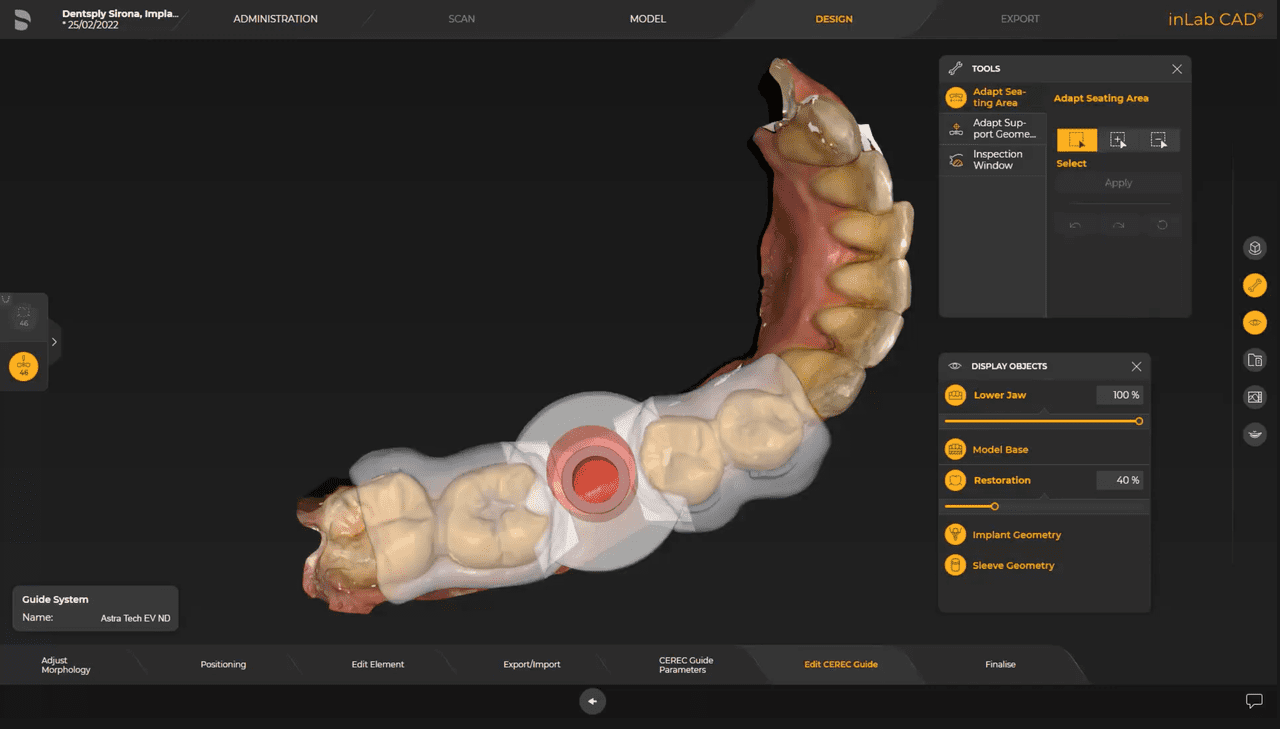Open the Tools sidebar wrench icon

(x=1254, y=285)
